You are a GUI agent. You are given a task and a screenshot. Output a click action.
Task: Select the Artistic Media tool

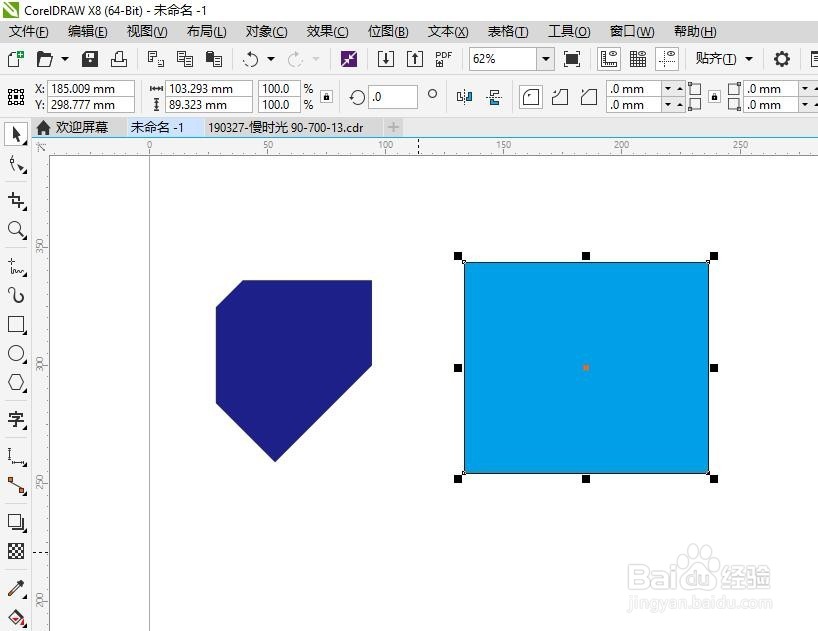click(16, 295)
